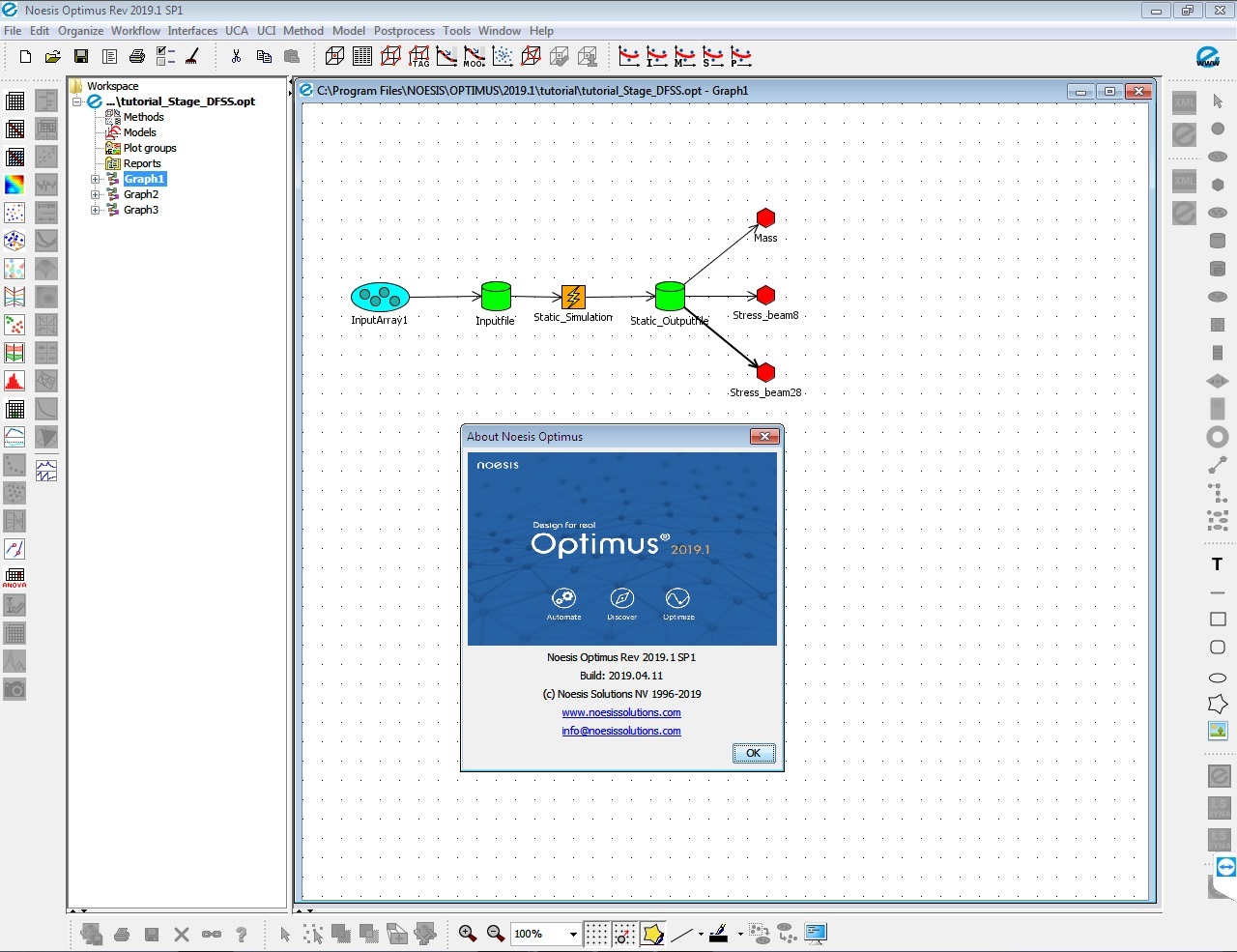The image size is (1237, 952).
Task: Click the histogram plot icon in left sidebar
Action: point(14,381)
